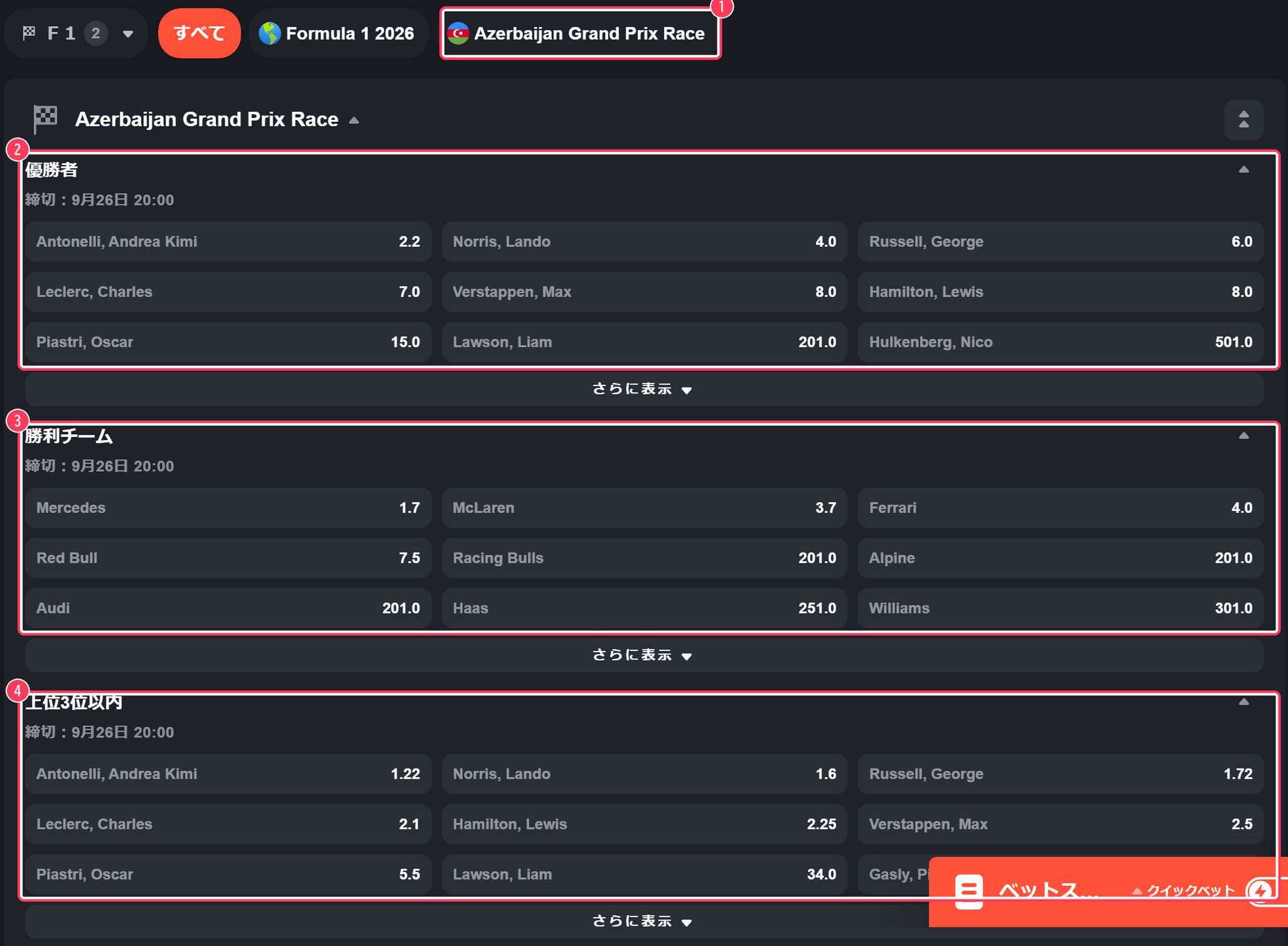
Task: Choose Leclerc, Charles winner at 7.0
Action: click(228, 292)
